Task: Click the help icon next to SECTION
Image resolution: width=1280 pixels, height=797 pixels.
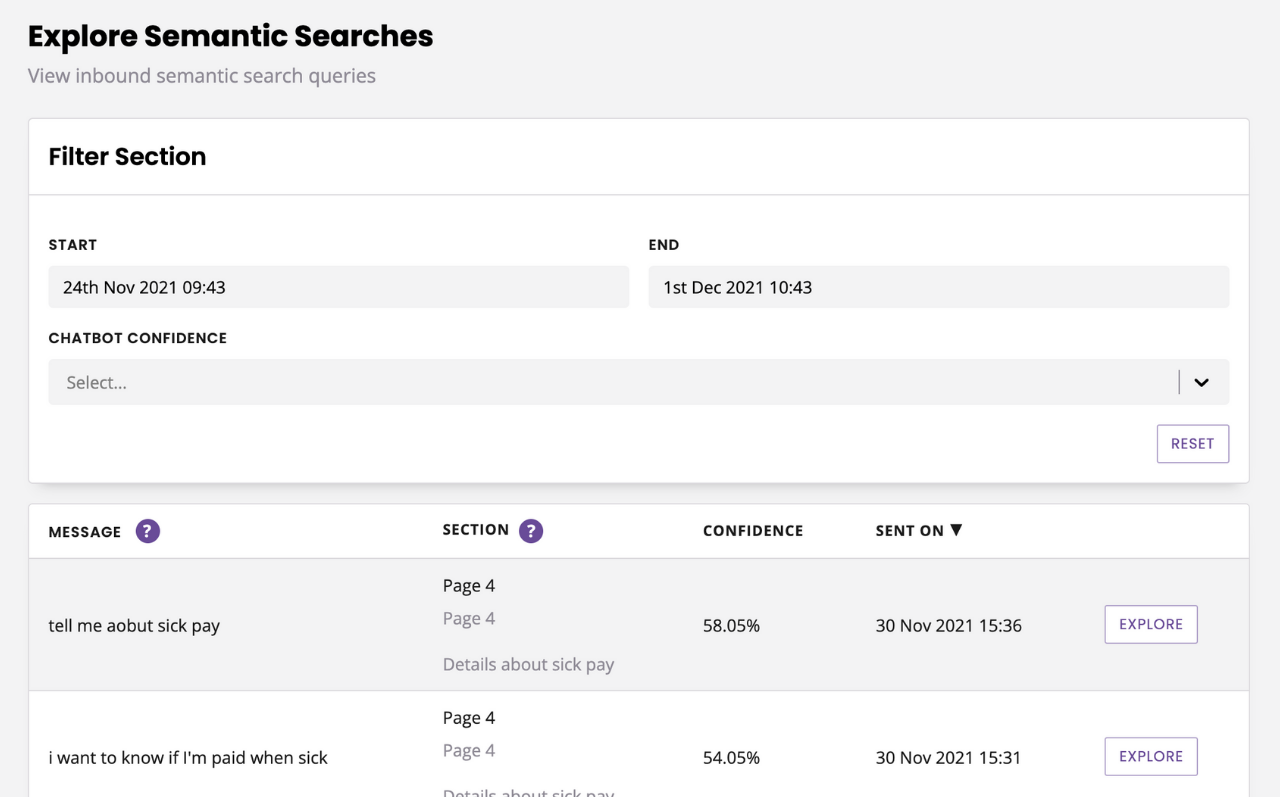Action: point(531,531)
